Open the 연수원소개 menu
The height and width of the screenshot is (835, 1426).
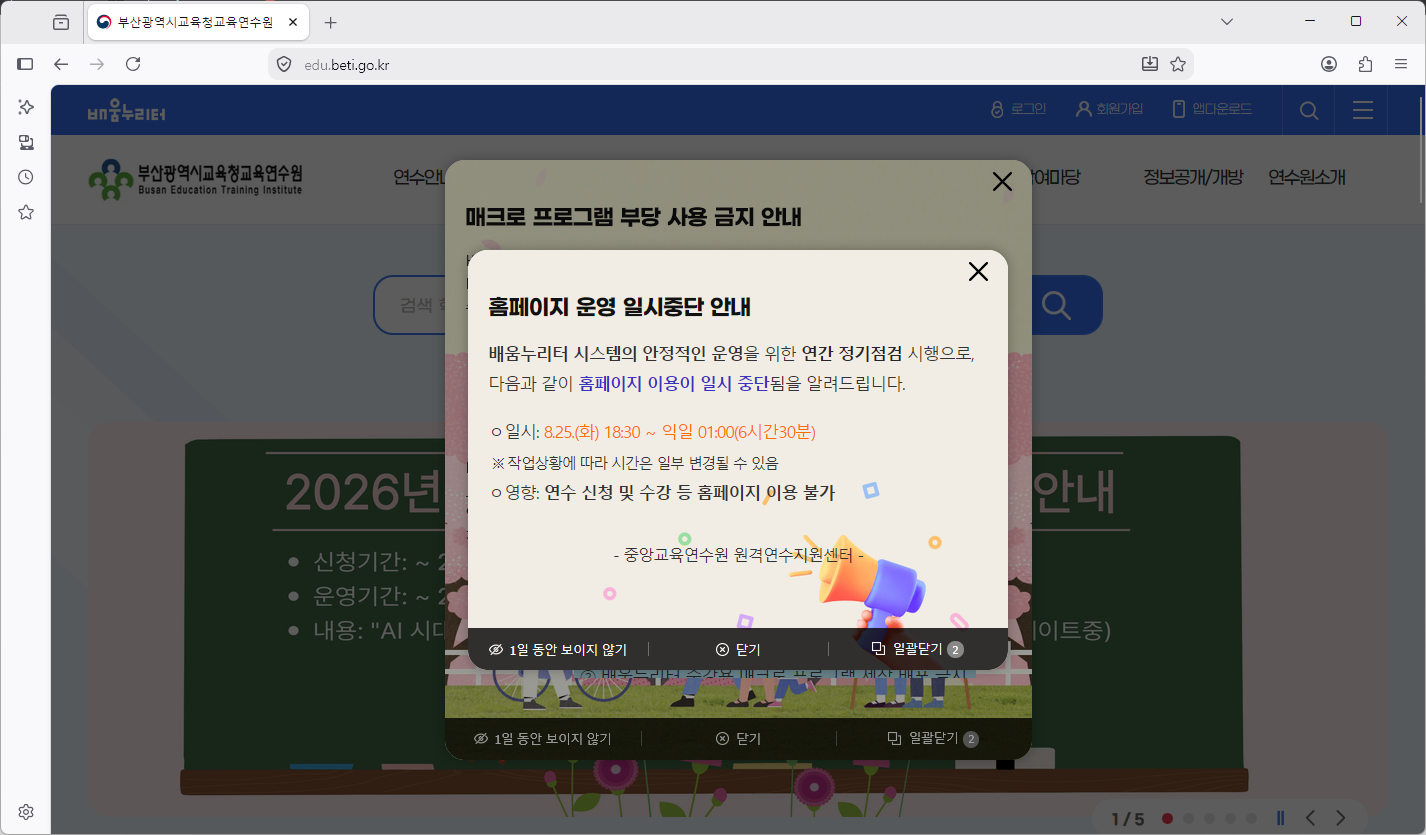[1307, 178]
